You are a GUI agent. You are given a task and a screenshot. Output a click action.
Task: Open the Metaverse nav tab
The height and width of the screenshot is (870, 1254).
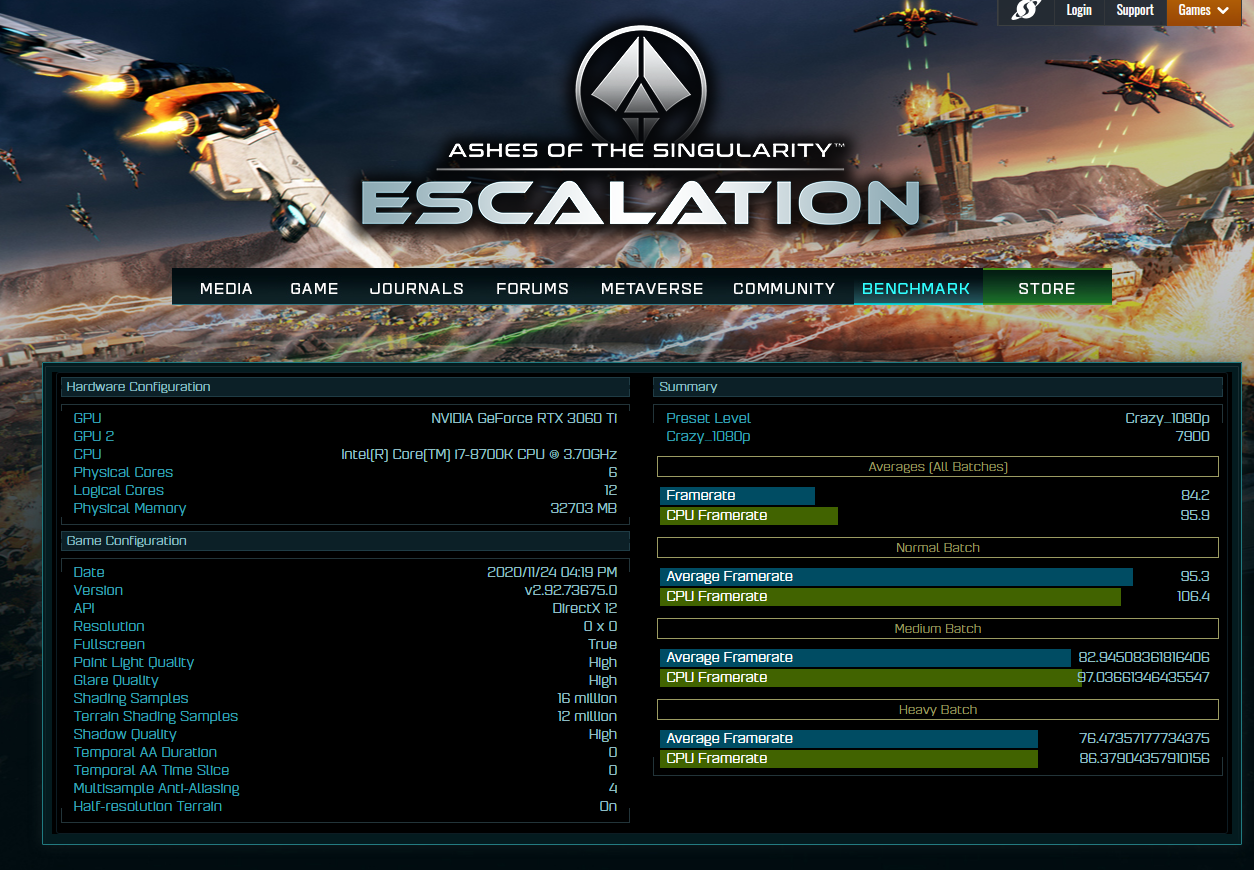[x=652, y=288]
